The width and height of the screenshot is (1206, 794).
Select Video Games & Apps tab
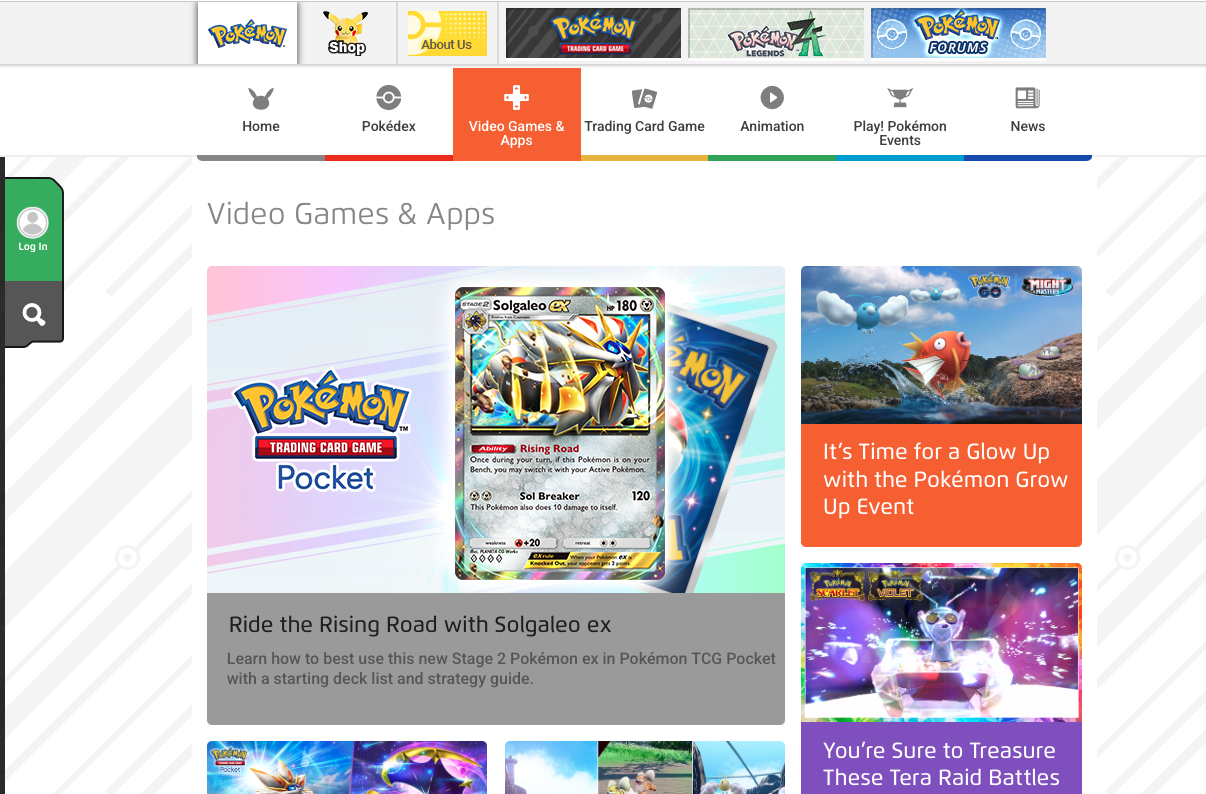click(517, 114)
